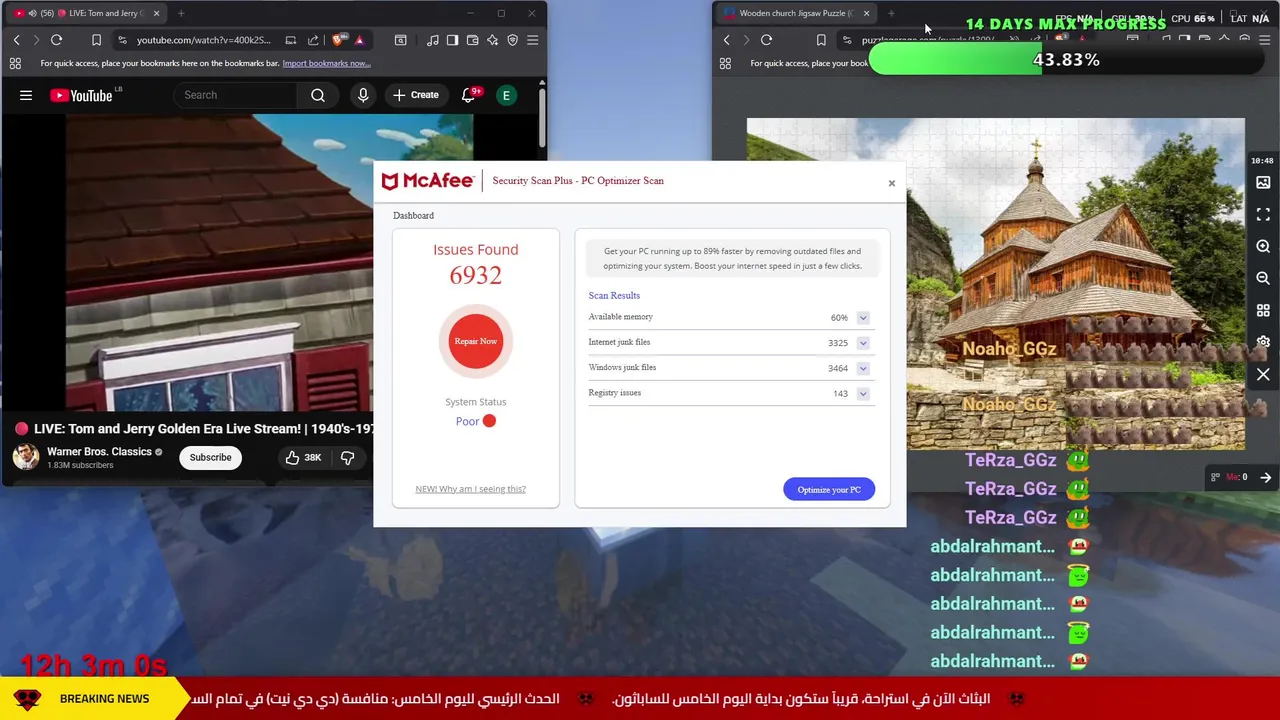Open the apps grid icon in bookmarks bar
Screen dimensions: 1280x720
coord(15,63)
